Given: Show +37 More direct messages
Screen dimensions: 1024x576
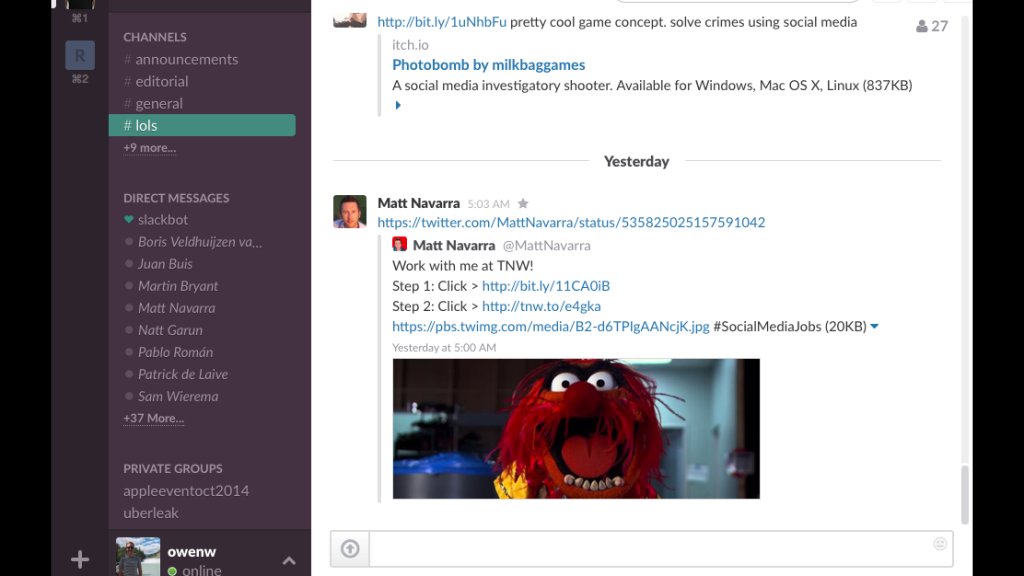Looking at the screenshot, I should point(153,418).
